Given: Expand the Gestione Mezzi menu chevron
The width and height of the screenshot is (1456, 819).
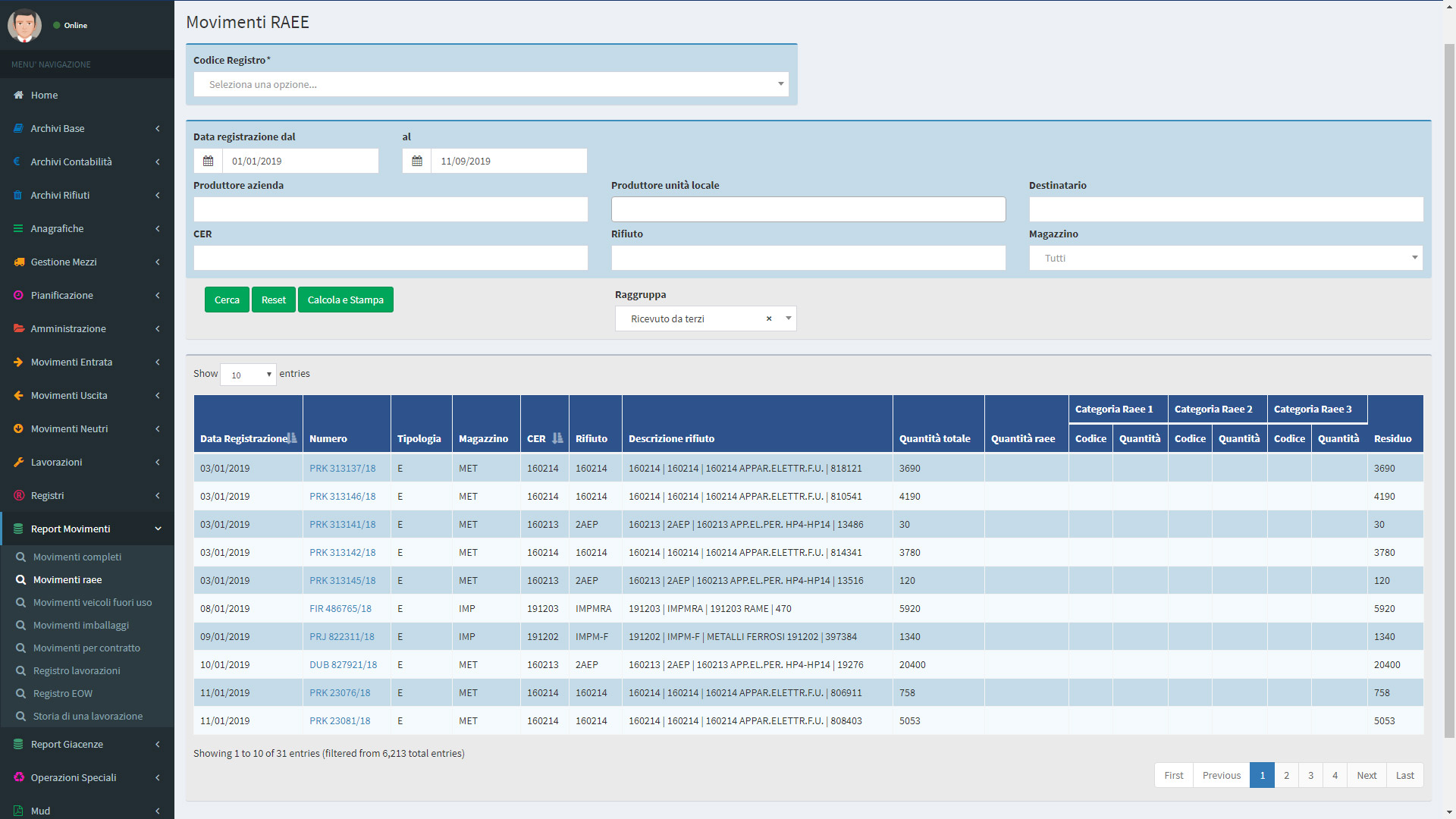Looking at the screenshot, I should point(158,262).
